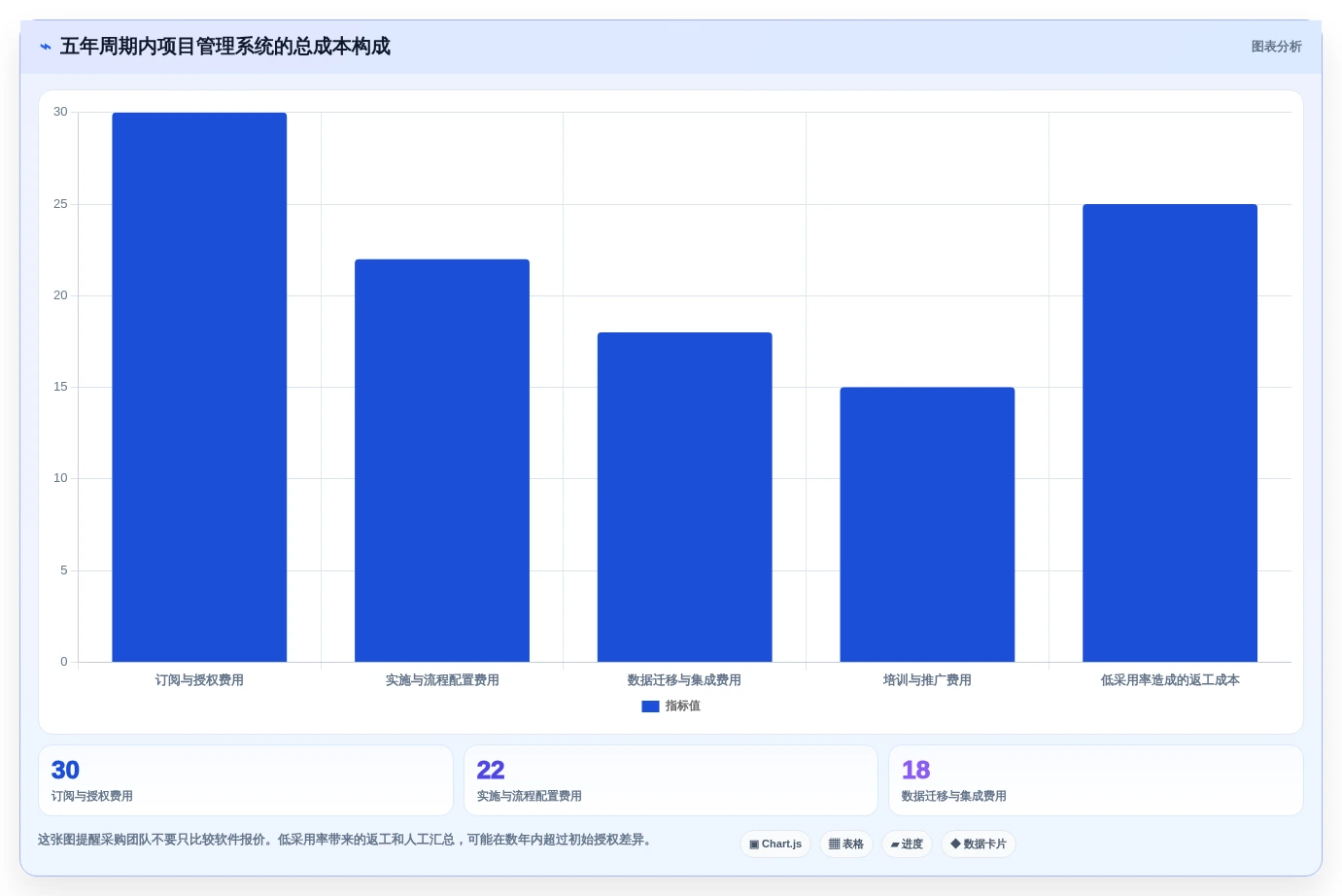Click the 数据卡片 tag chip

tap(979, 844)
